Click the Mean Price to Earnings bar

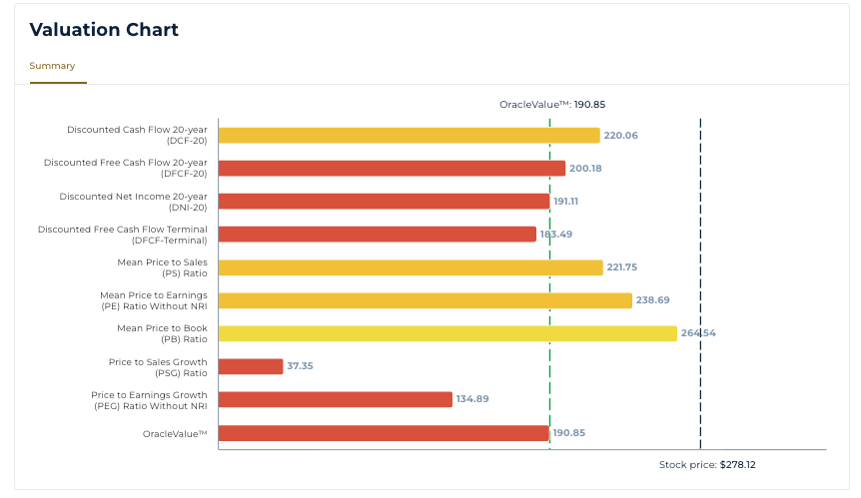point(425,300)
